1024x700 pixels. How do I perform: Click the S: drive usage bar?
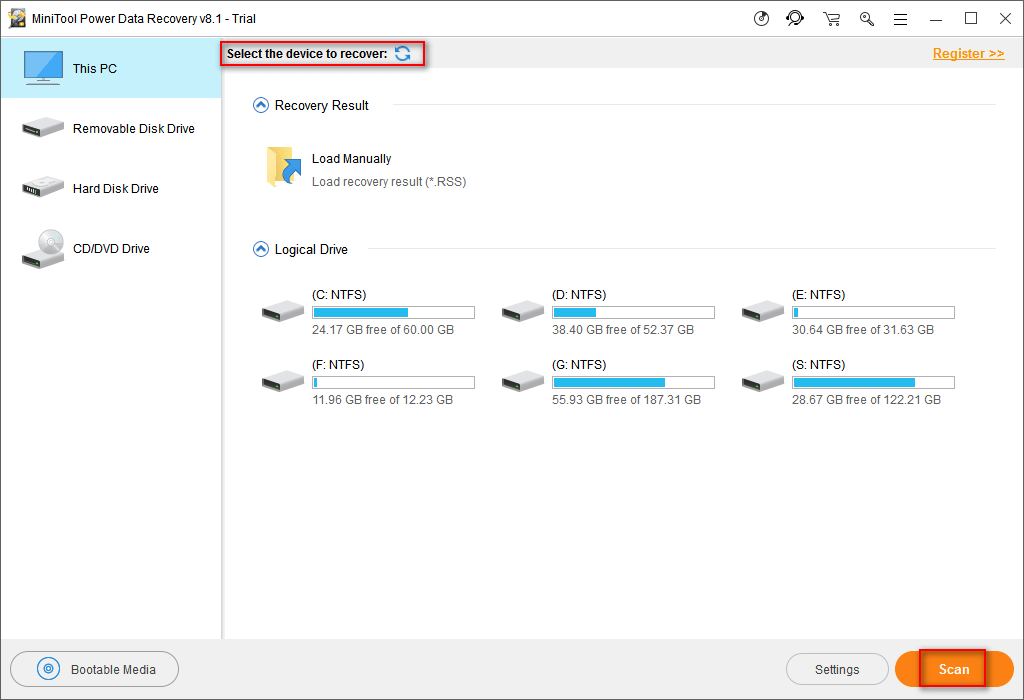(x=873, y=383)
